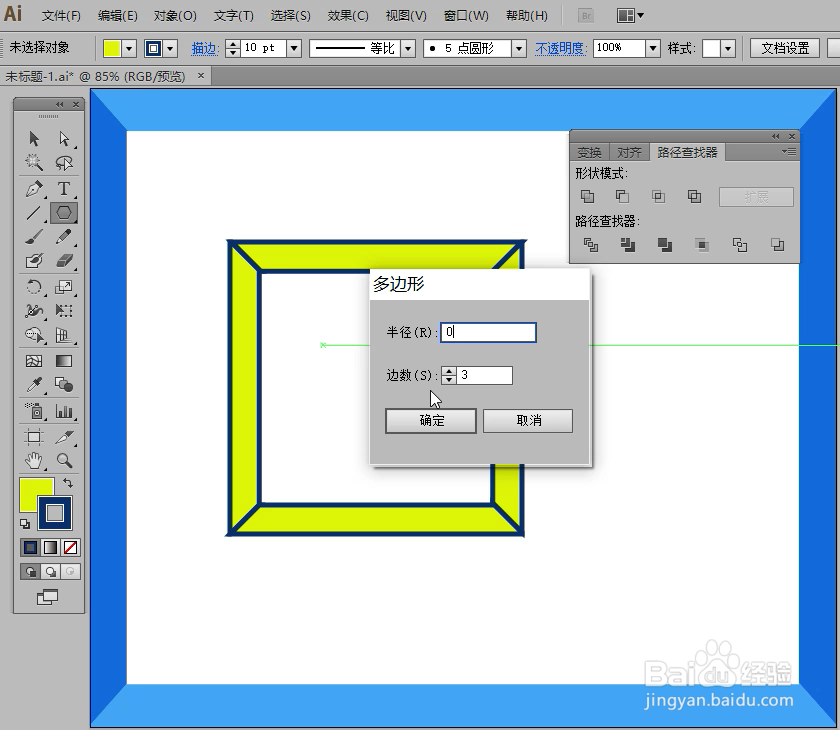Select the Eraser tool
Image resolution: width=840 pixels, height=730 pixels.
pyautogui.click(x=63, y=260)
